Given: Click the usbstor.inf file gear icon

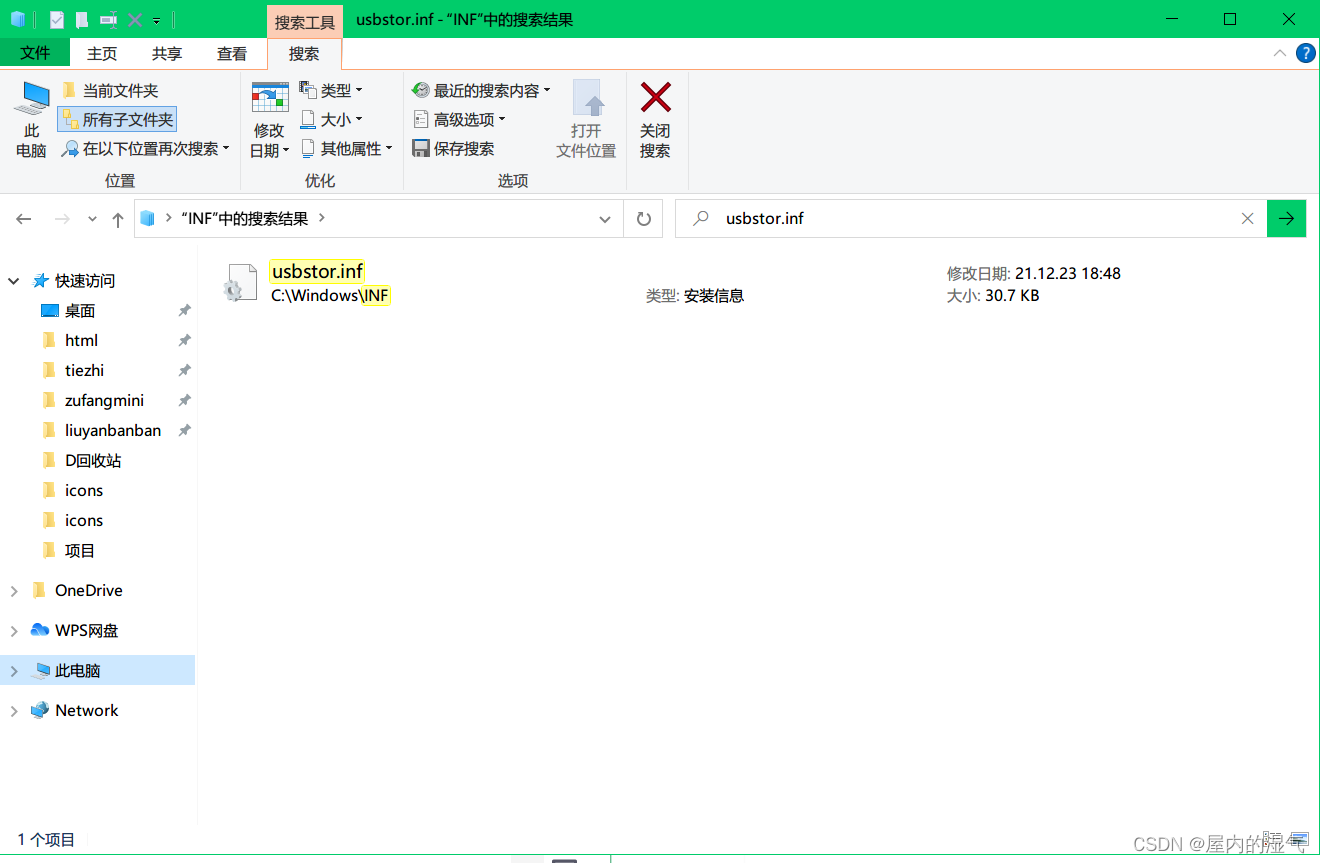Looking at the screenshot, I should pyautogui.click(x=240, y=283).
